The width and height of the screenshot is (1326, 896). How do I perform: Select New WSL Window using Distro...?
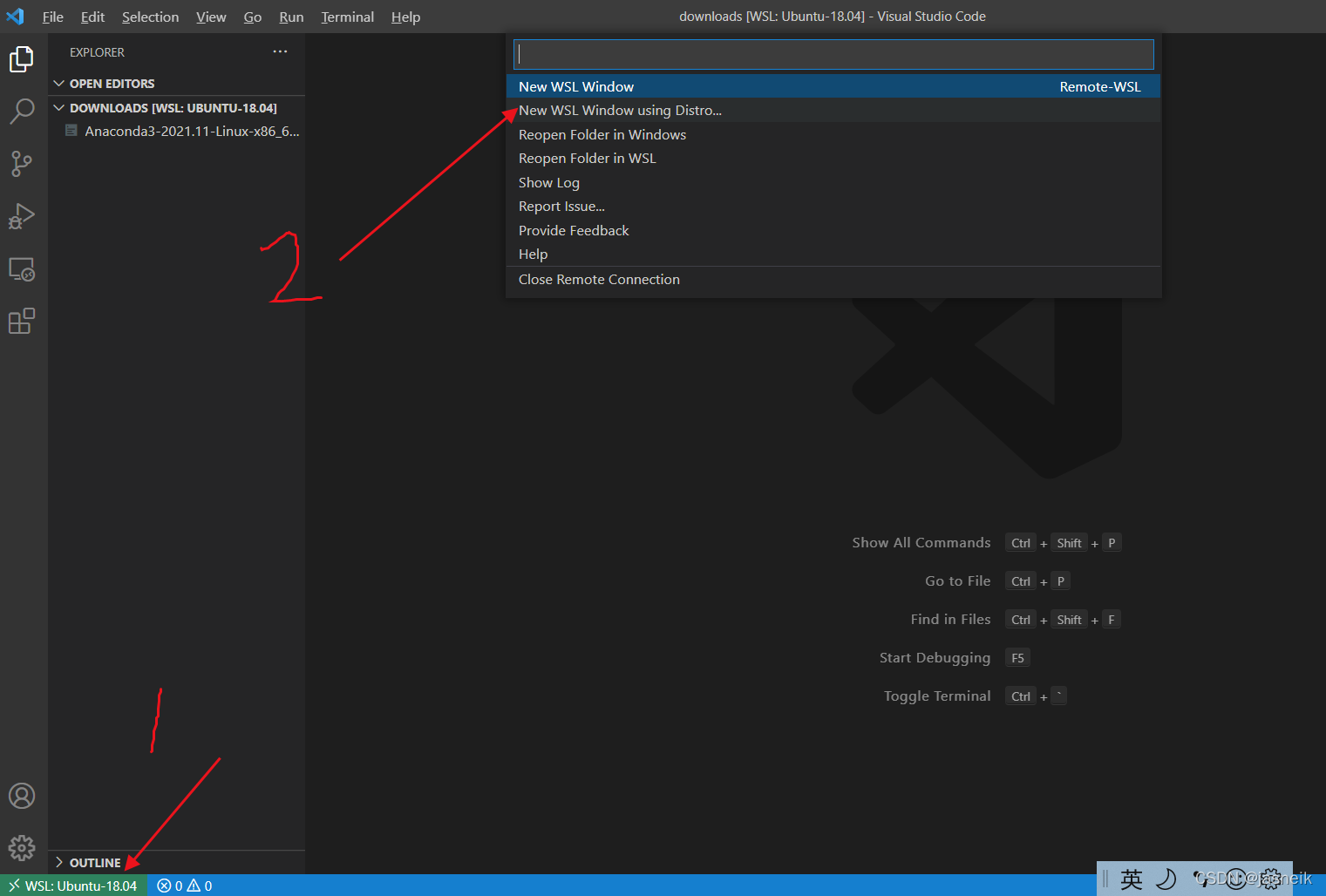point(833,111)
